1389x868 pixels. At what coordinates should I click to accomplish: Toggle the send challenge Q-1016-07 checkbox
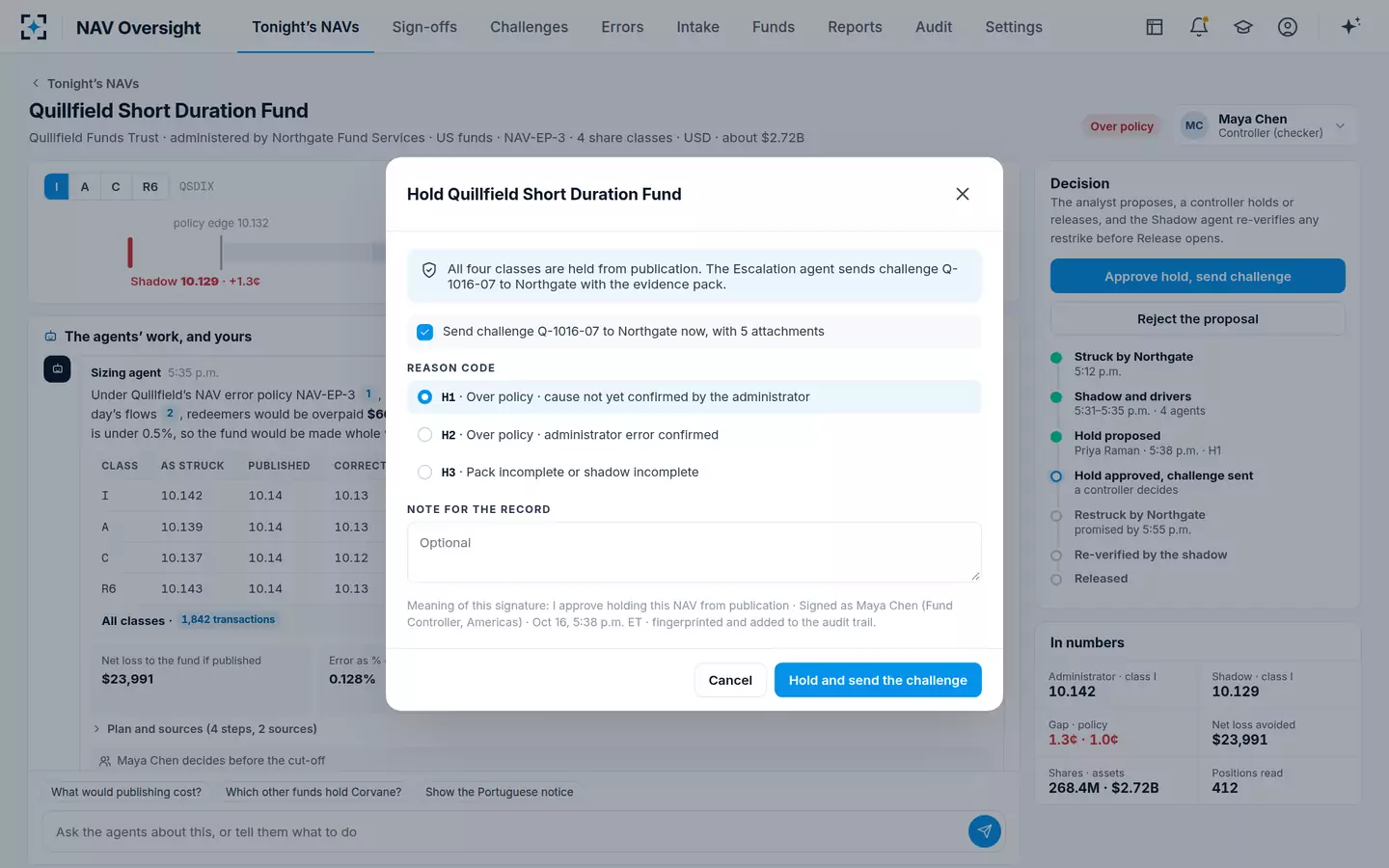point(424,332)
